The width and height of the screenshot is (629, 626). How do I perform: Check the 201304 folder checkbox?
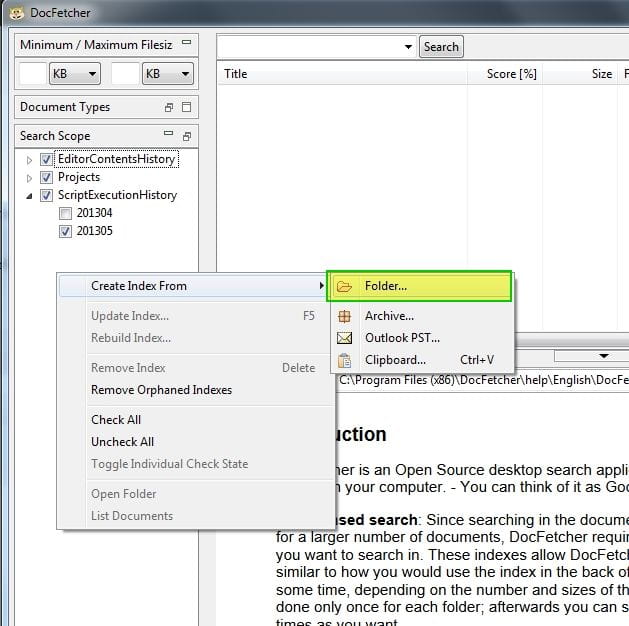tap(65, 213)
